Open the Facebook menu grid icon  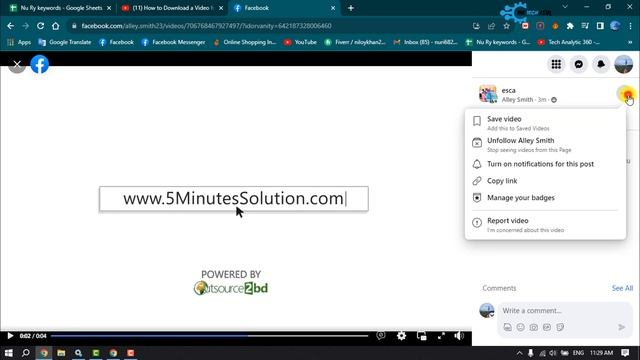(556, 64)
